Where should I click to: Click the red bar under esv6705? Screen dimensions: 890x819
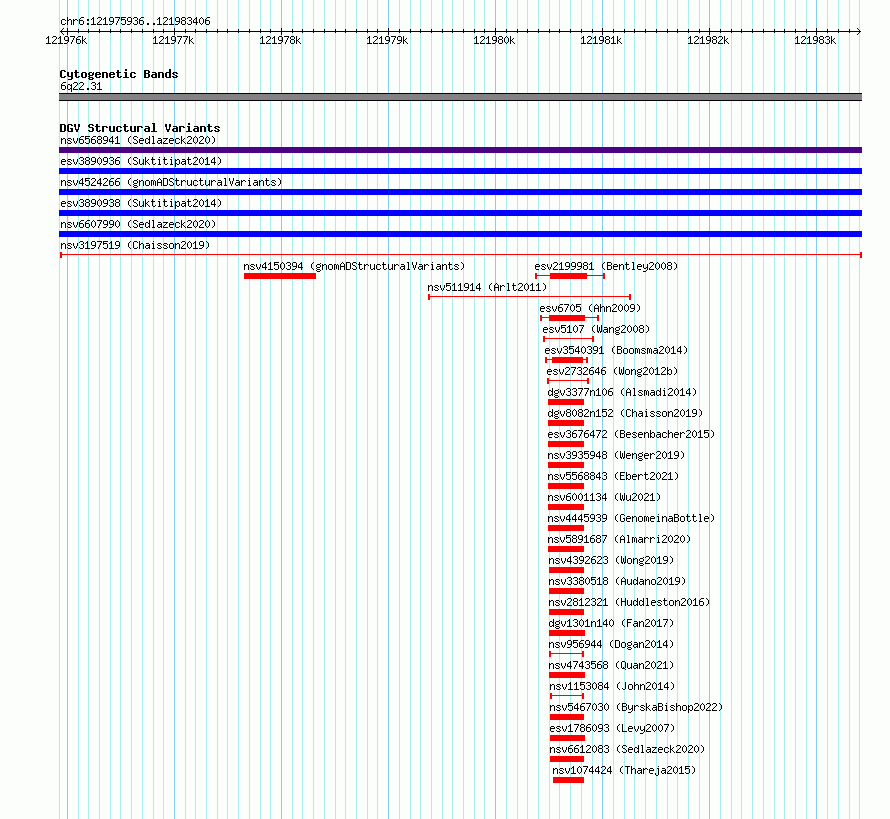coord(567,318)
